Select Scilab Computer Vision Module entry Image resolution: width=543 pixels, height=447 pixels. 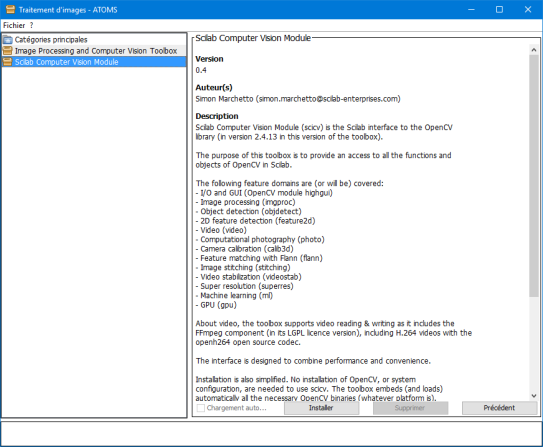coord(66,62)
